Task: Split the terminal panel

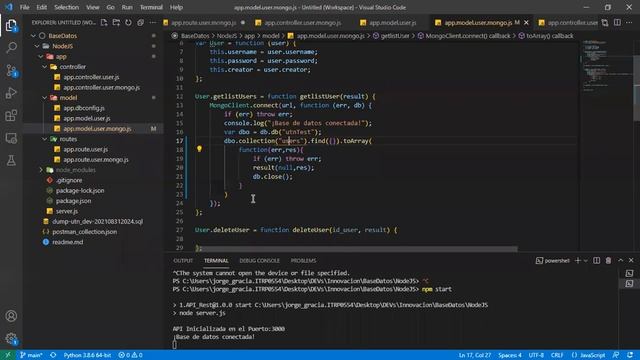Action: [596, 260]
